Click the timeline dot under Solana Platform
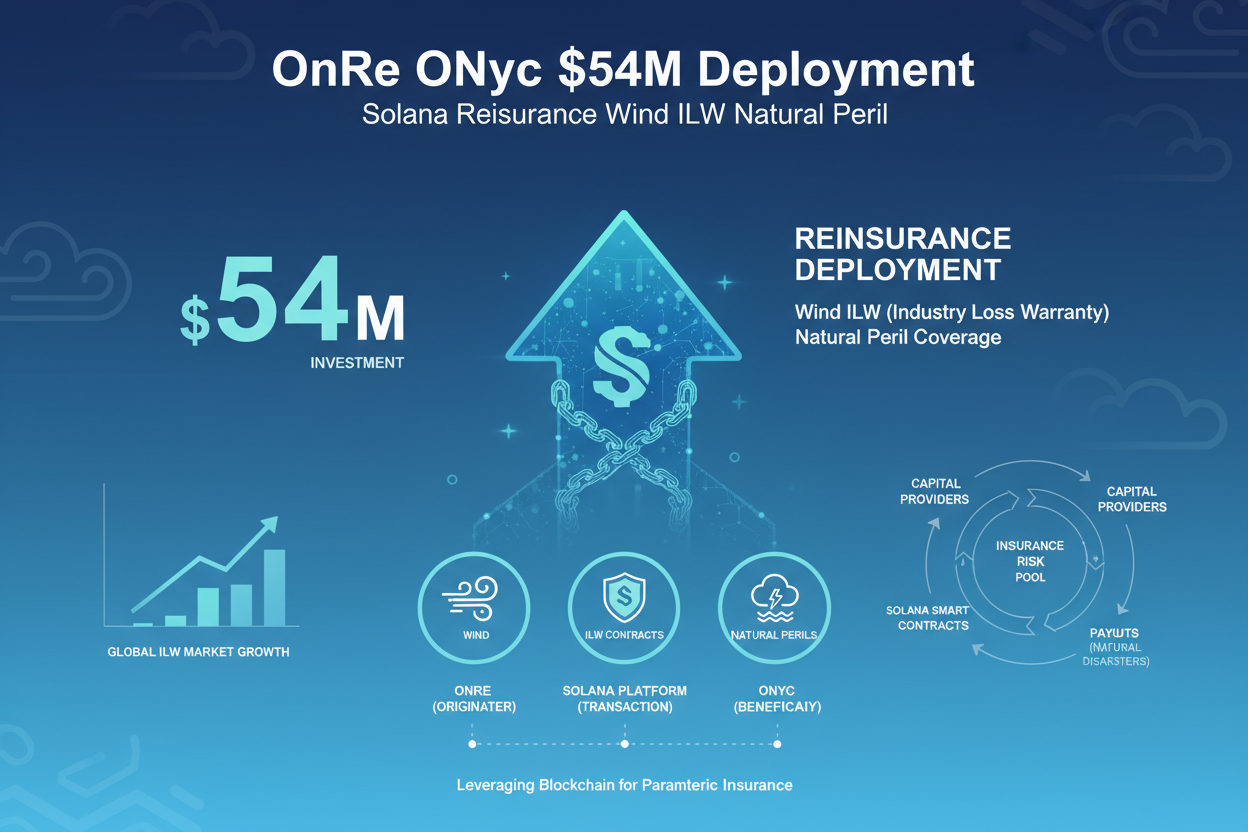The width and height of the screenshot is (1248, 832). click(624, 744)
